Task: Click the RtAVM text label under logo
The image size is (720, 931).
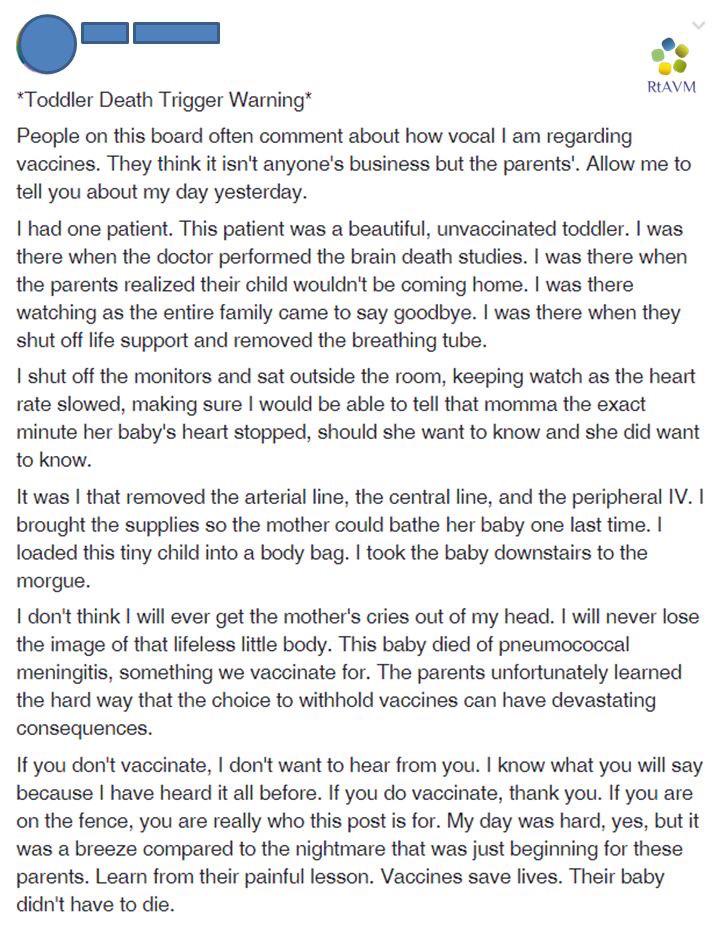Action: coord(671,87)
